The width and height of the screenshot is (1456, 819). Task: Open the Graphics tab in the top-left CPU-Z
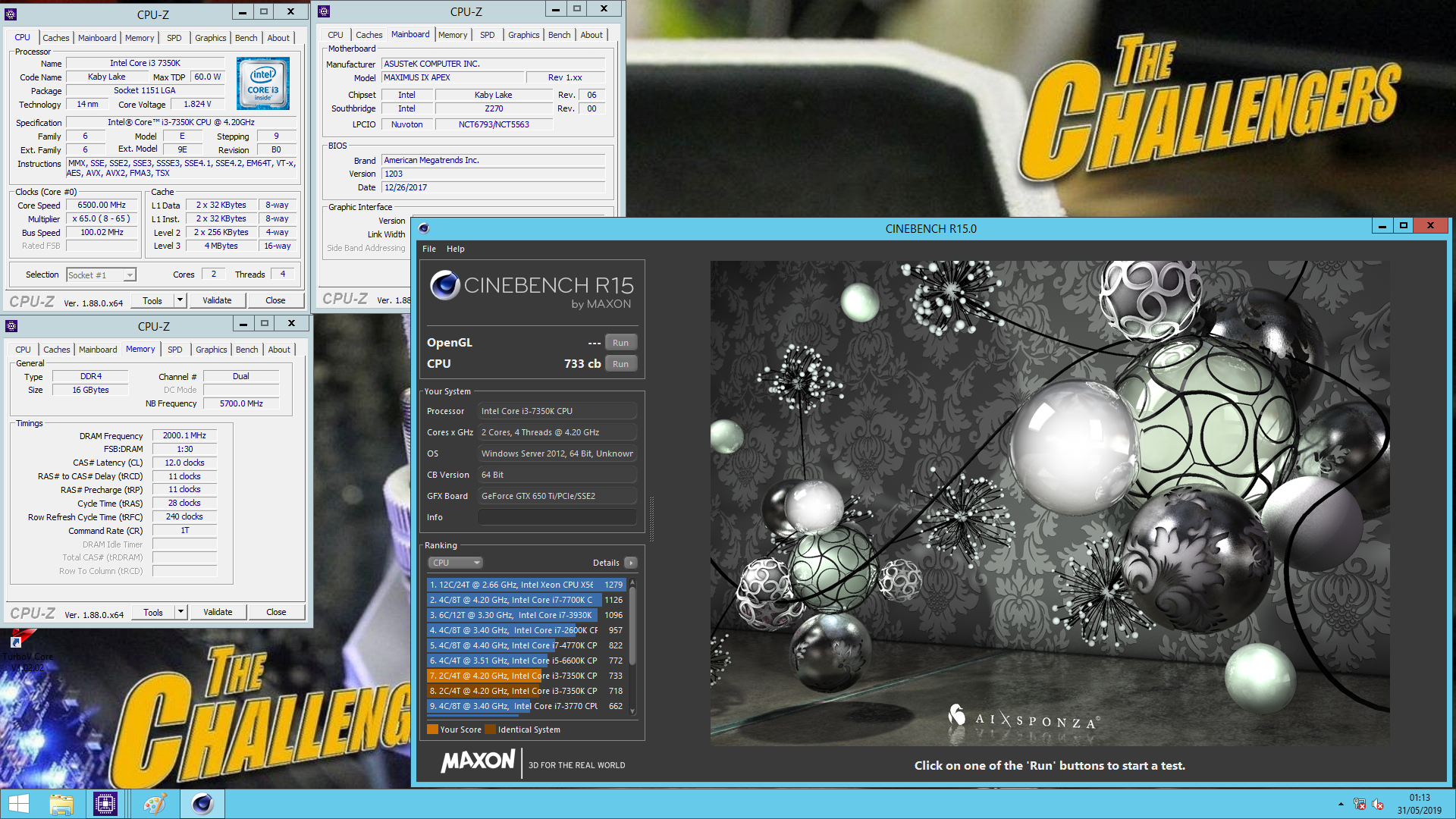click(x=210, y=38)
